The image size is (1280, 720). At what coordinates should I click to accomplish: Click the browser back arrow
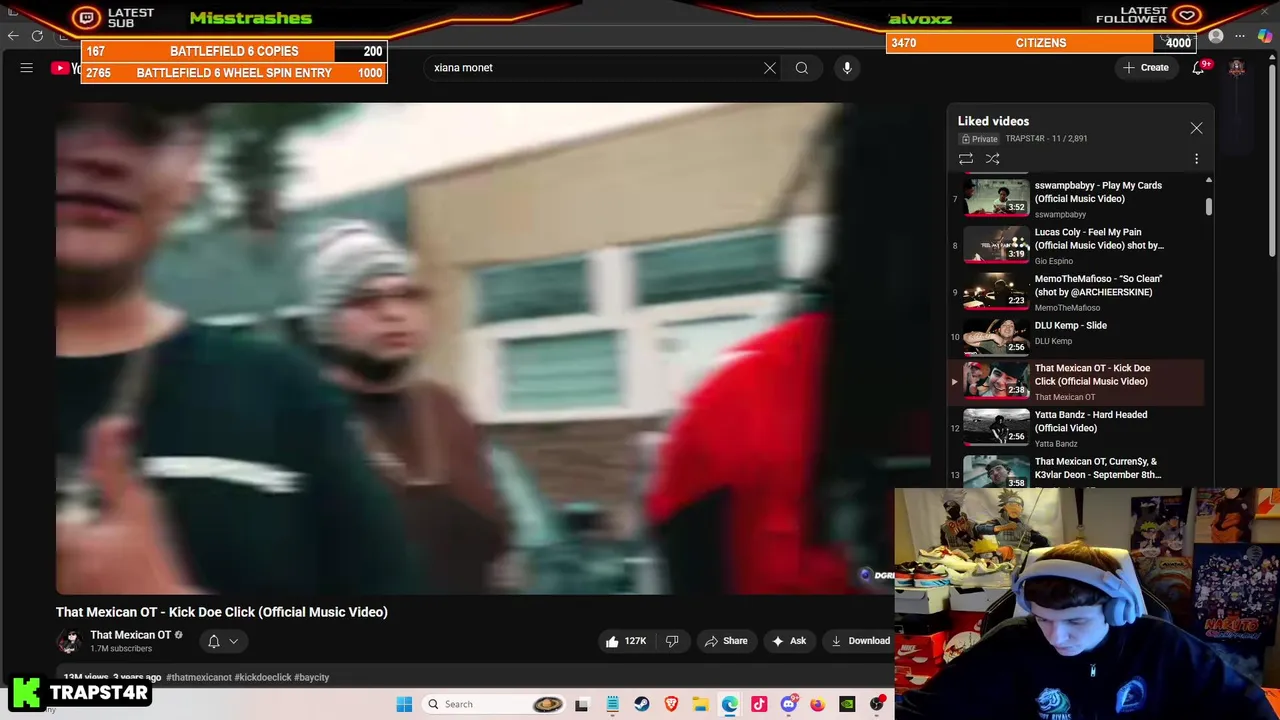pos(13,36)
